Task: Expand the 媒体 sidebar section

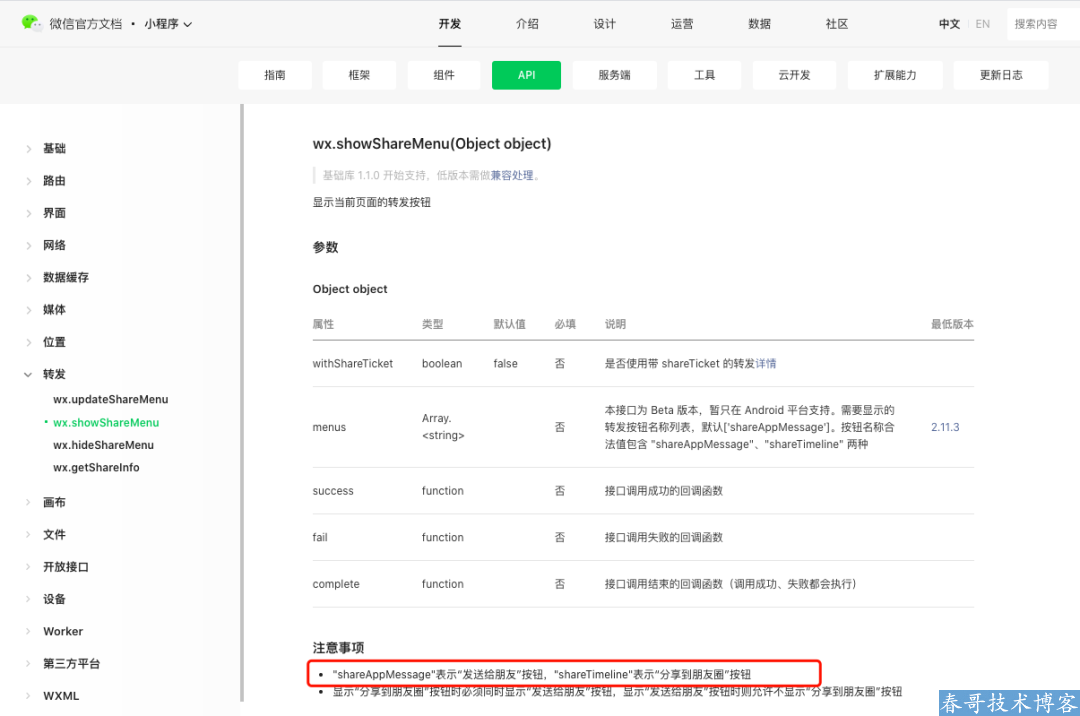Action: point(54,310)
